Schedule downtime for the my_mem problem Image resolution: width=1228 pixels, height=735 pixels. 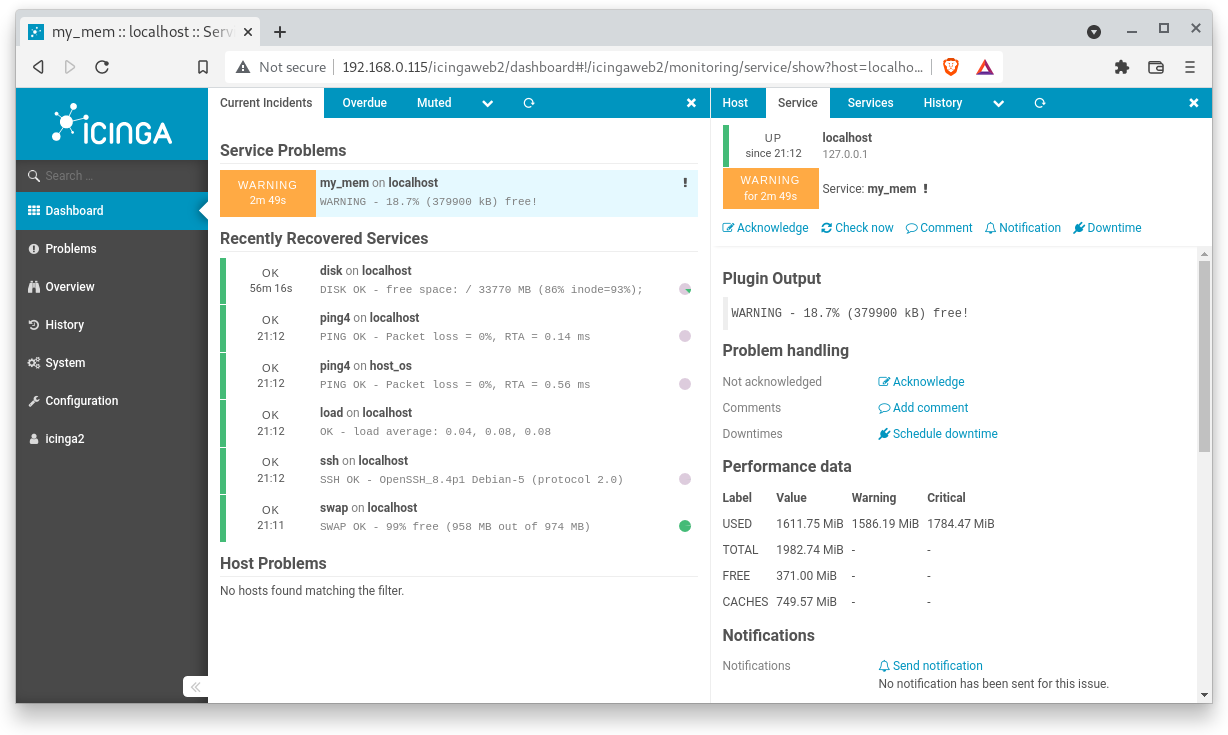937,433
